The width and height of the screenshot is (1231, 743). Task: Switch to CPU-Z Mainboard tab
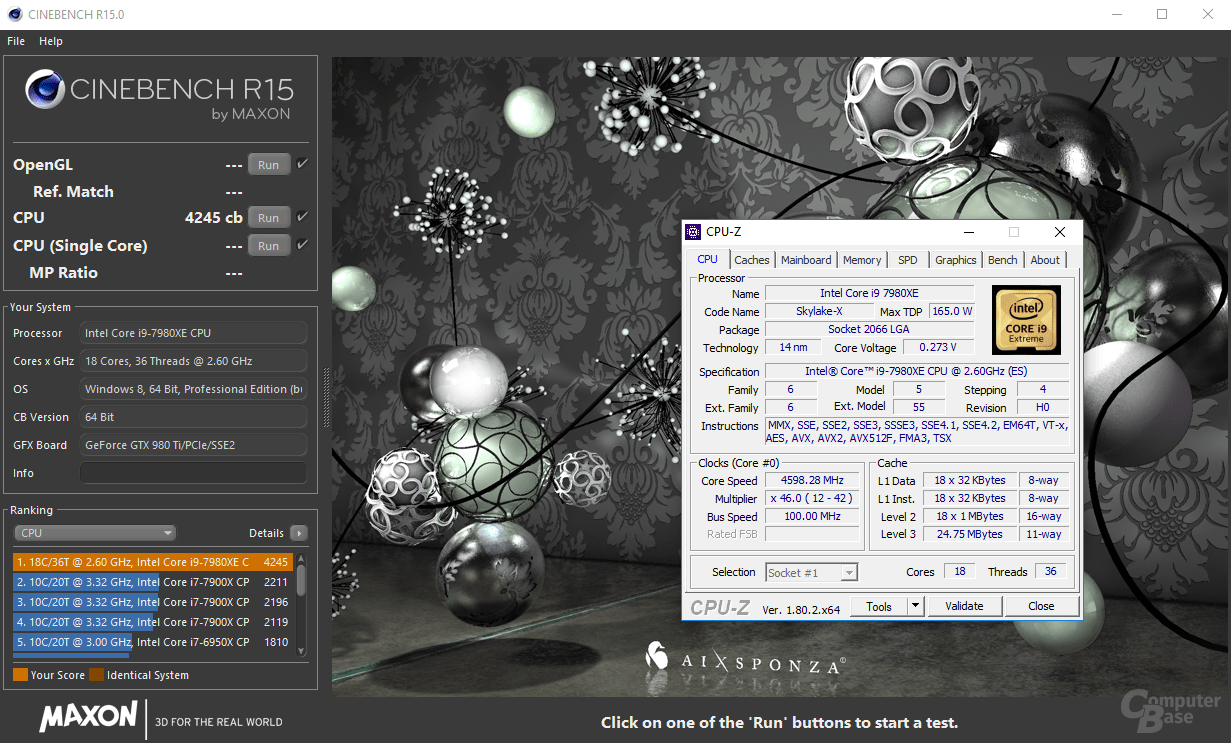coord(806,260)
